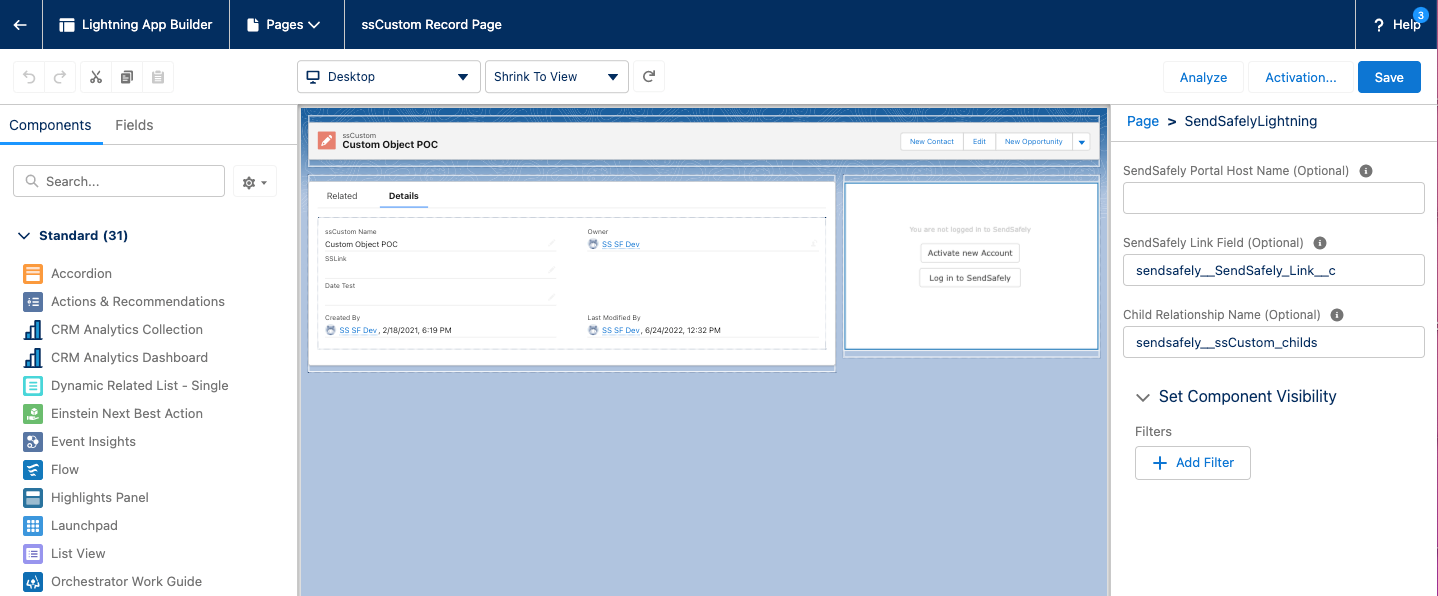Collapse Set Component Visibility section

[1143, 397]
